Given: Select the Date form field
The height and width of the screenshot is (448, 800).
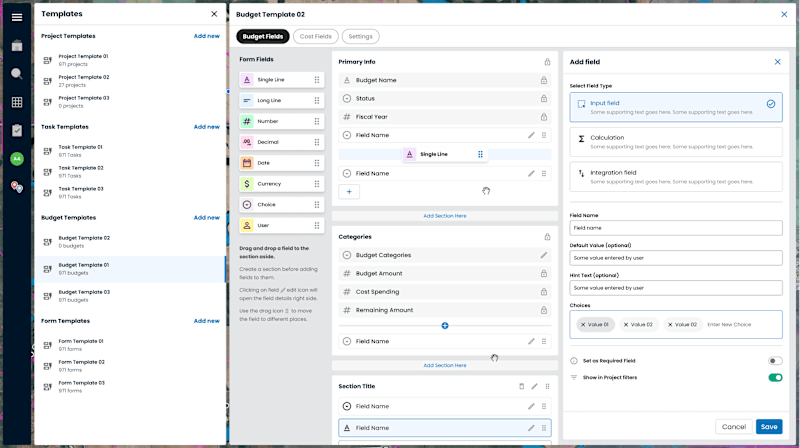Looking at the screenshot, I should click(x=282, y=163).
